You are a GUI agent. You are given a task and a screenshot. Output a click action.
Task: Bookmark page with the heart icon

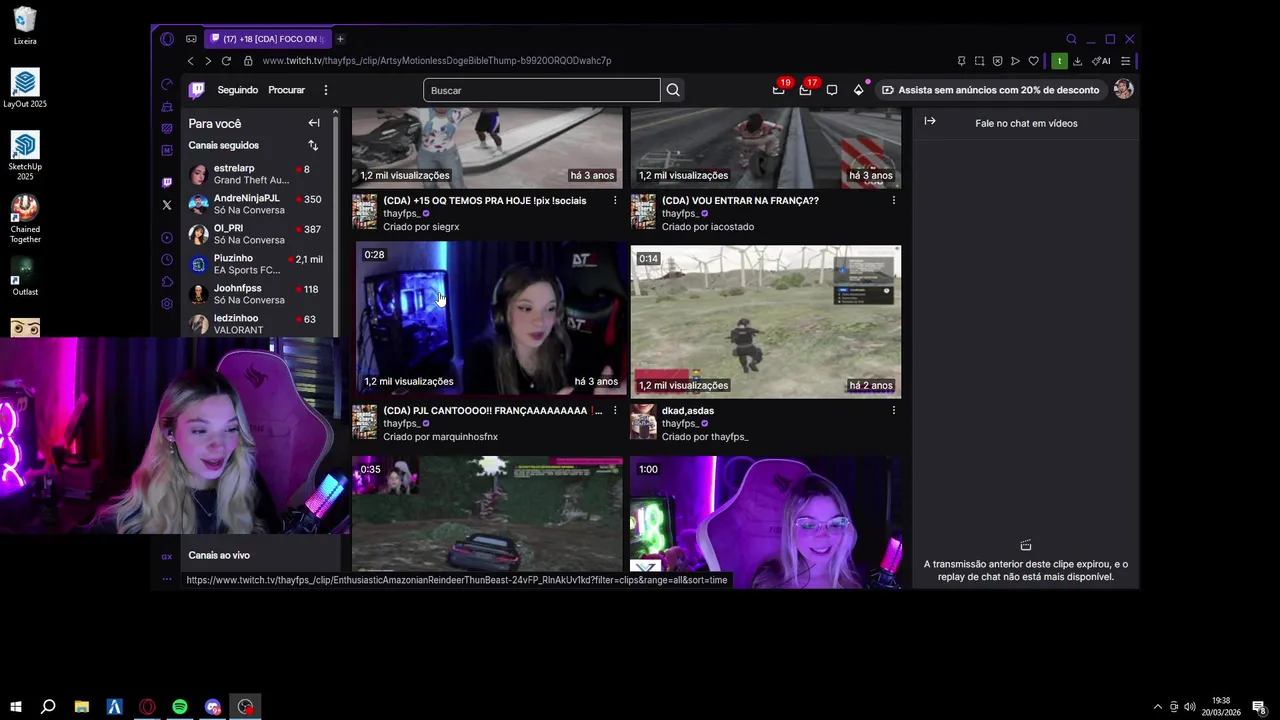1033,61
